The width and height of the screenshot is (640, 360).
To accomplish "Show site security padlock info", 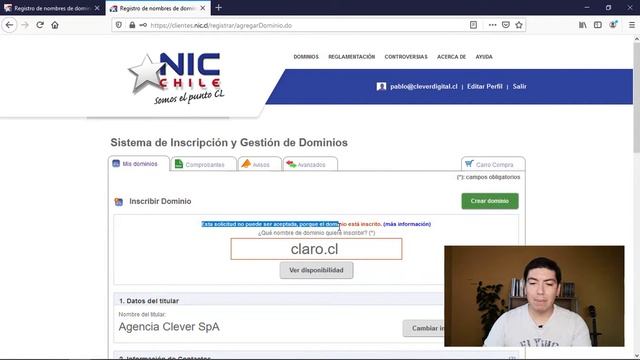I will [x=132, y=25].
